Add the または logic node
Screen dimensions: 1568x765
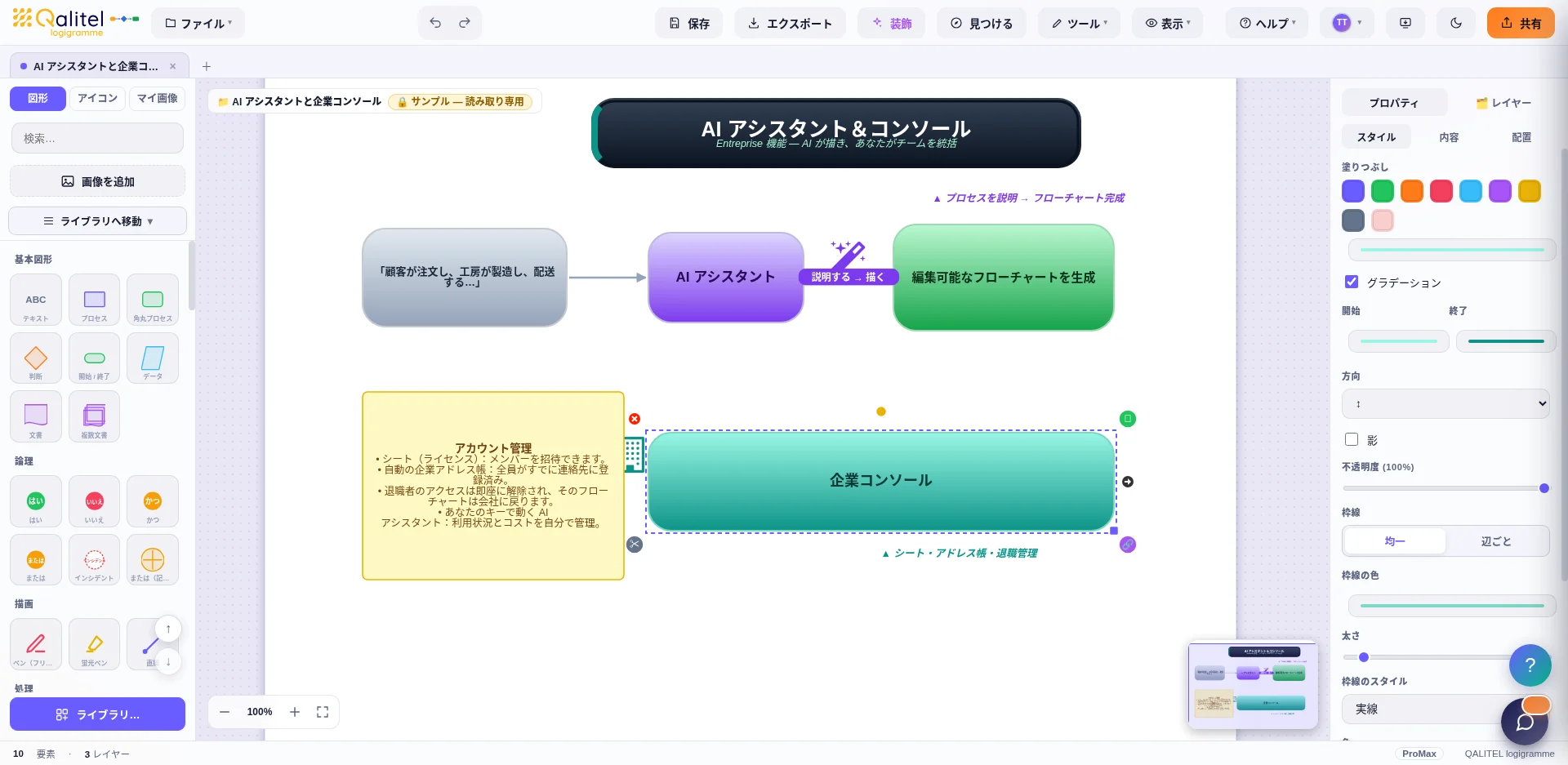pos(36,560)
